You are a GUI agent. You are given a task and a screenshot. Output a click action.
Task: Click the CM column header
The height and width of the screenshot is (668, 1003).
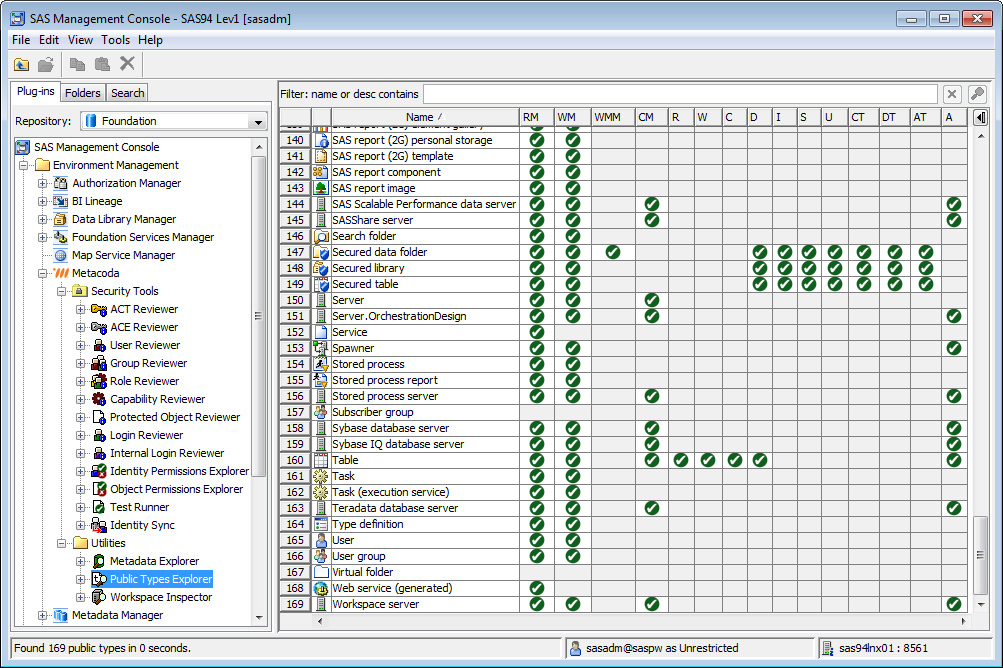pyautogui.click(x=652, y=117)
